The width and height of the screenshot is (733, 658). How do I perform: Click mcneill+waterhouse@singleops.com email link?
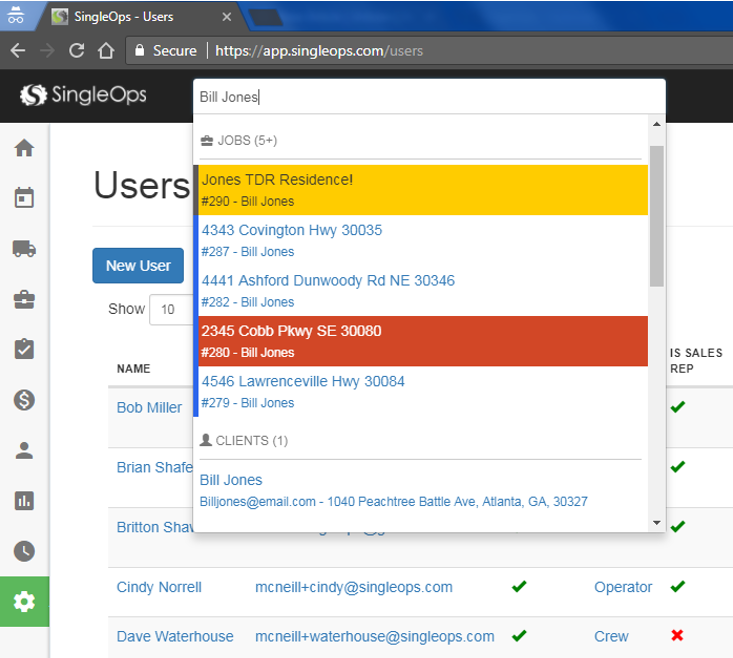coord(374,637)
